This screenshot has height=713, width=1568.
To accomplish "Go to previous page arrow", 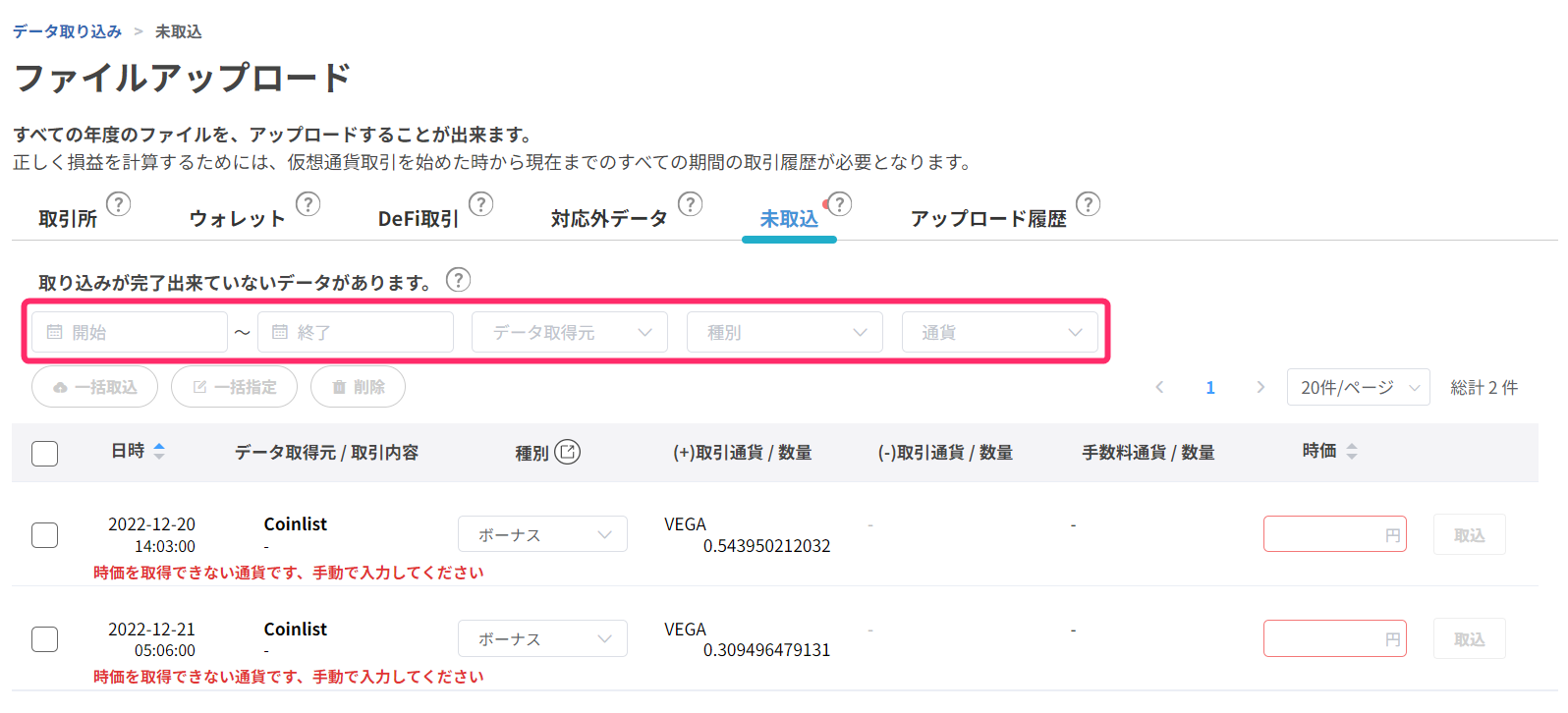I will pos(1159,387).
